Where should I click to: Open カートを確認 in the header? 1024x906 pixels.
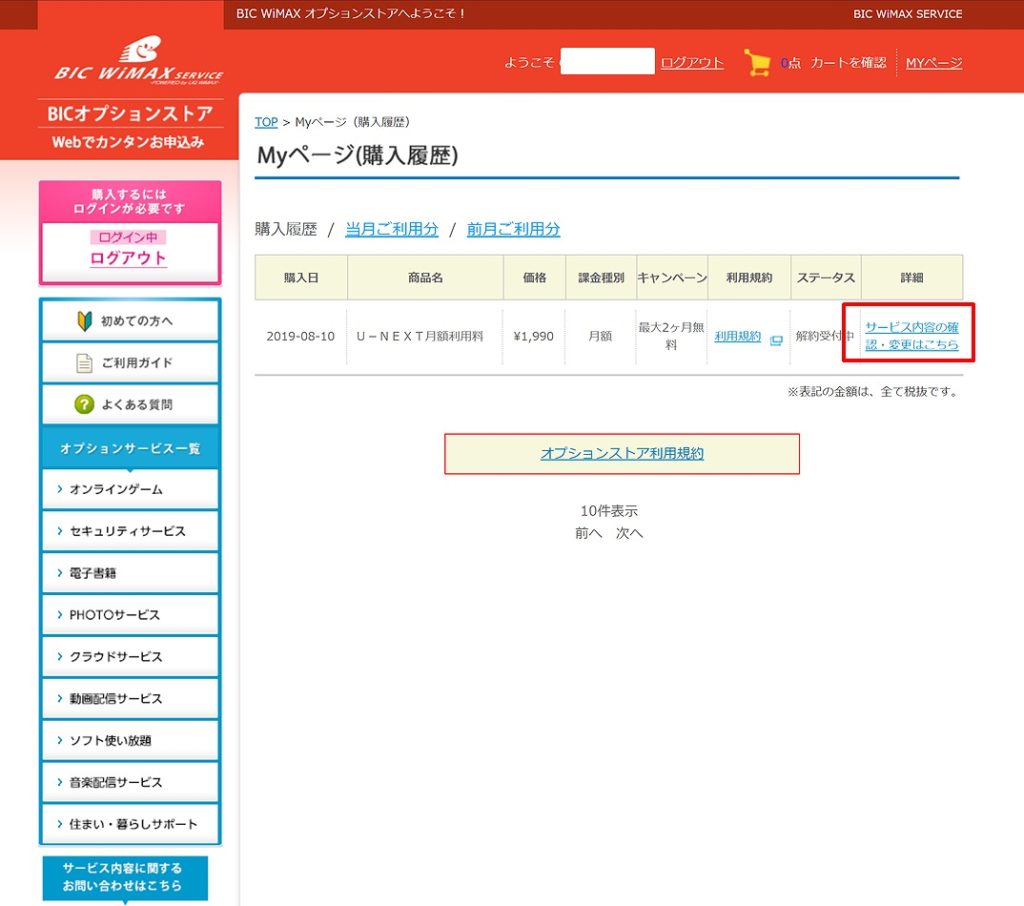click(848, 63)
